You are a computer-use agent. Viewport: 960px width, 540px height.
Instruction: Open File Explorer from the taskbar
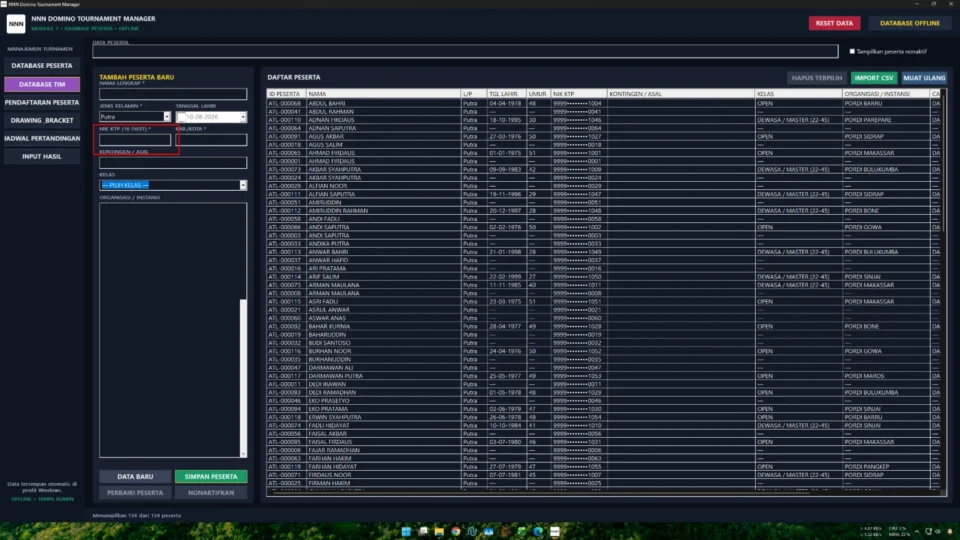(439, 531)
